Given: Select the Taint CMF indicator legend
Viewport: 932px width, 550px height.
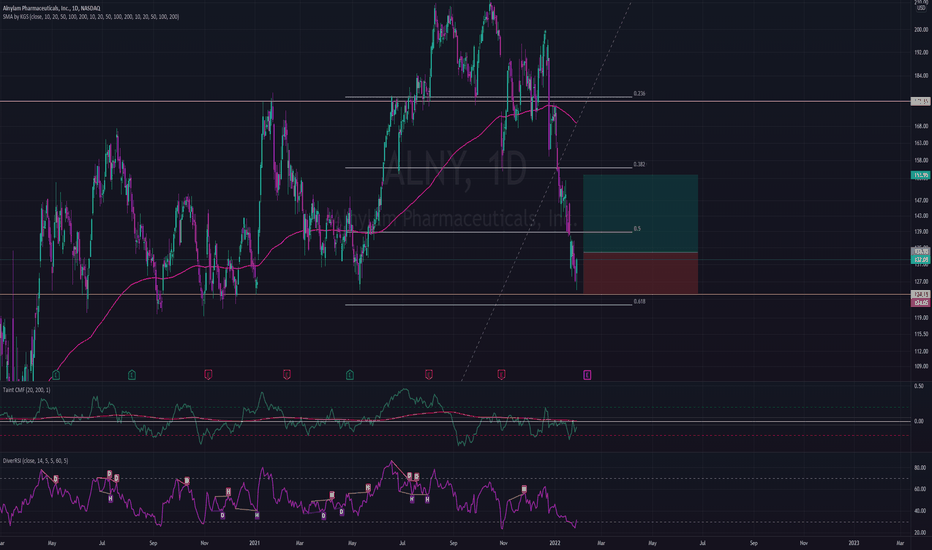Looking at the screenshot, I should pyautogui.click(x=27, y=389).
